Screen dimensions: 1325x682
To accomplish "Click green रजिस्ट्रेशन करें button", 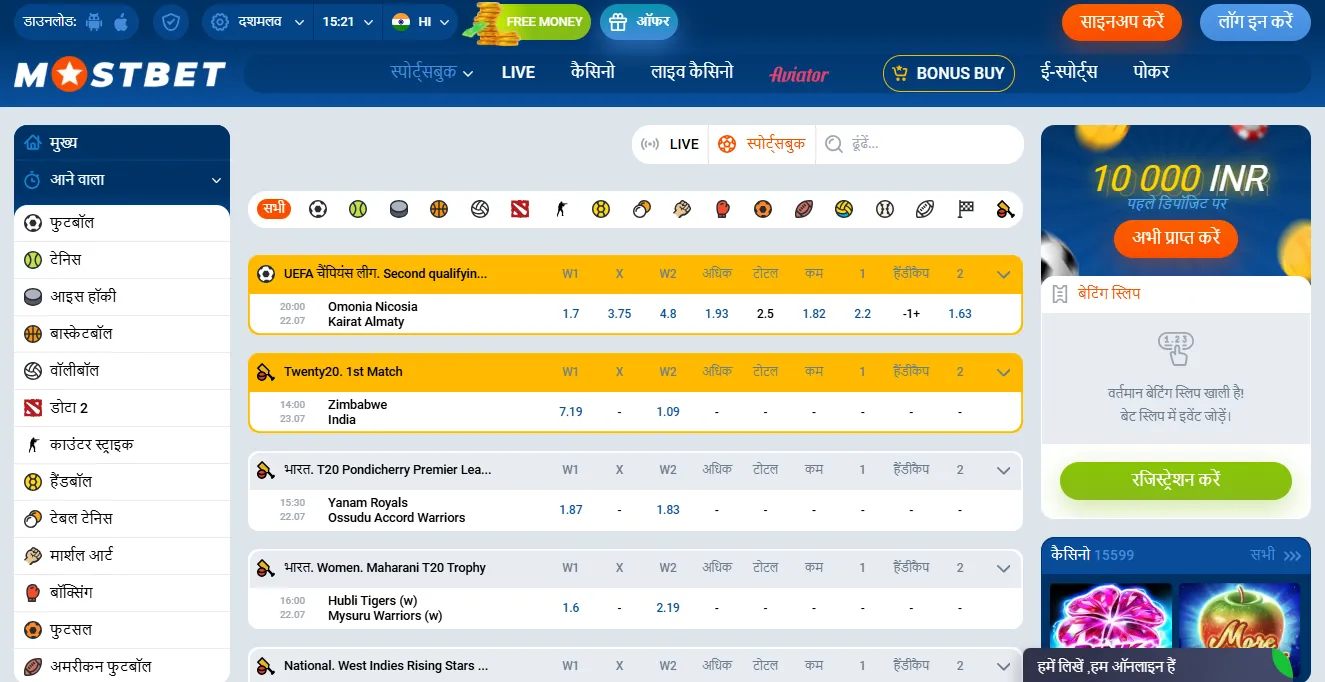I will coord(1176,480).
